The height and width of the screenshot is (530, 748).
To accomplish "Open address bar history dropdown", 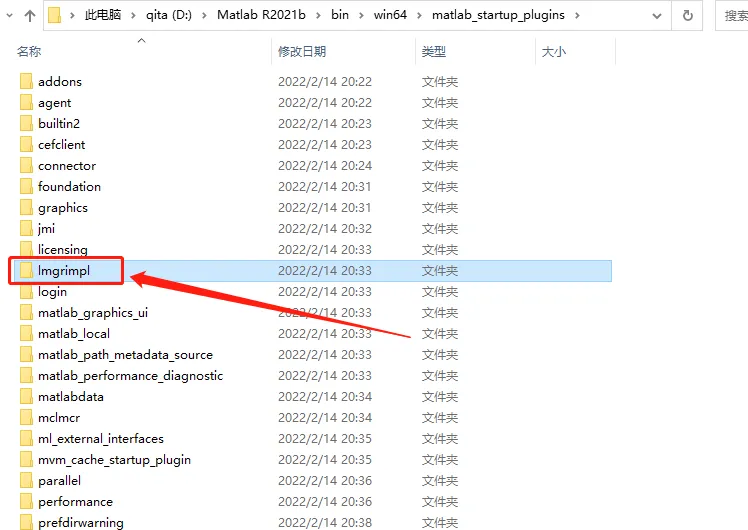I will coord(657,16).
